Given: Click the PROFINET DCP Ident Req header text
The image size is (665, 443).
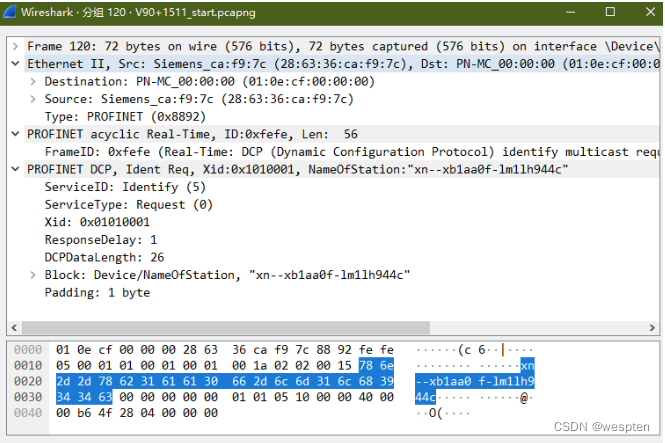Looking at the screenshot, I should pyautogui.click(x=297, y=169).
